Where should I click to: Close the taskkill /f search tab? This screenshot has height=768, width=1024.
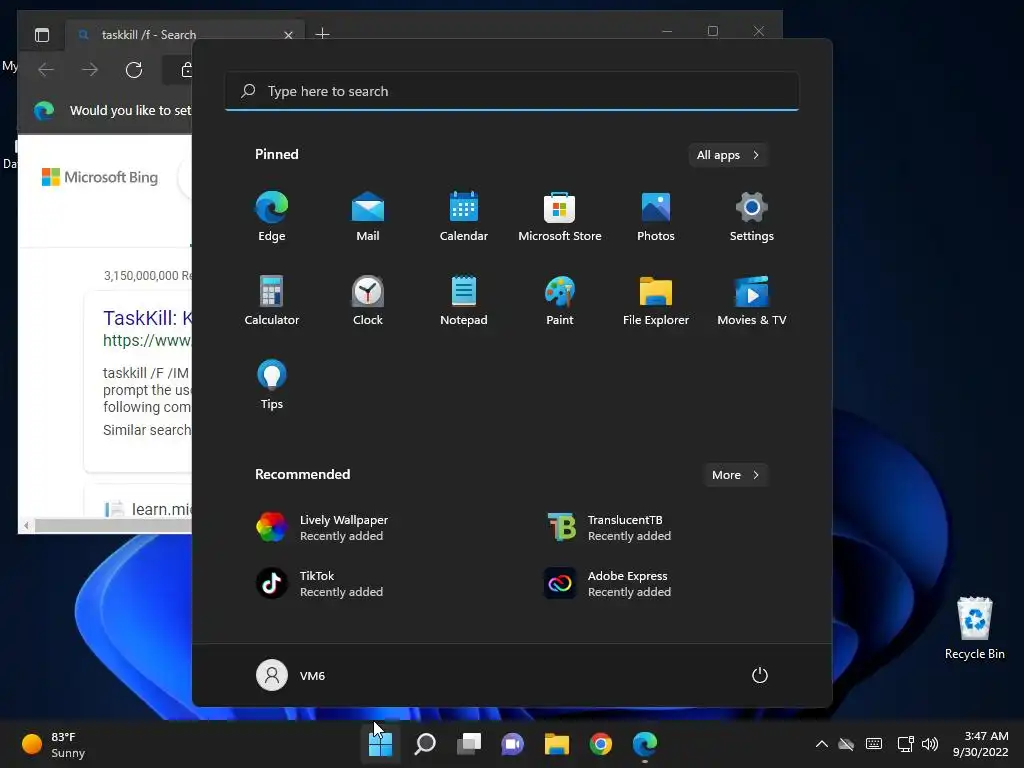pyautogui.click(x=288, y=35)
